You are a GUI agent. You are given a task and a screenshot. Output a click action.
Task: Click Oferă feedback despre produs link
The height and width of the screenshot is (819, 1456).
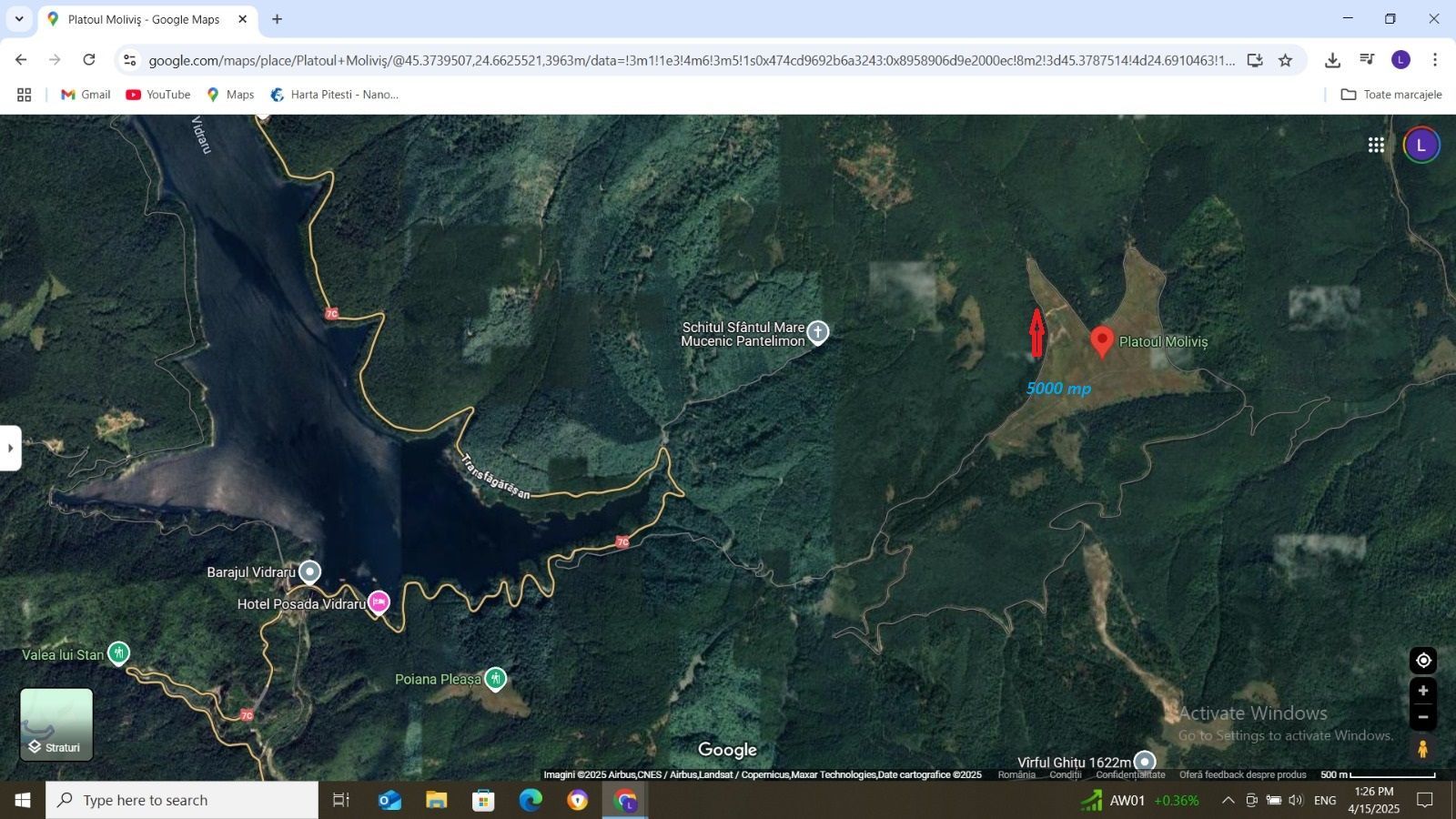tap(1242, 775)
